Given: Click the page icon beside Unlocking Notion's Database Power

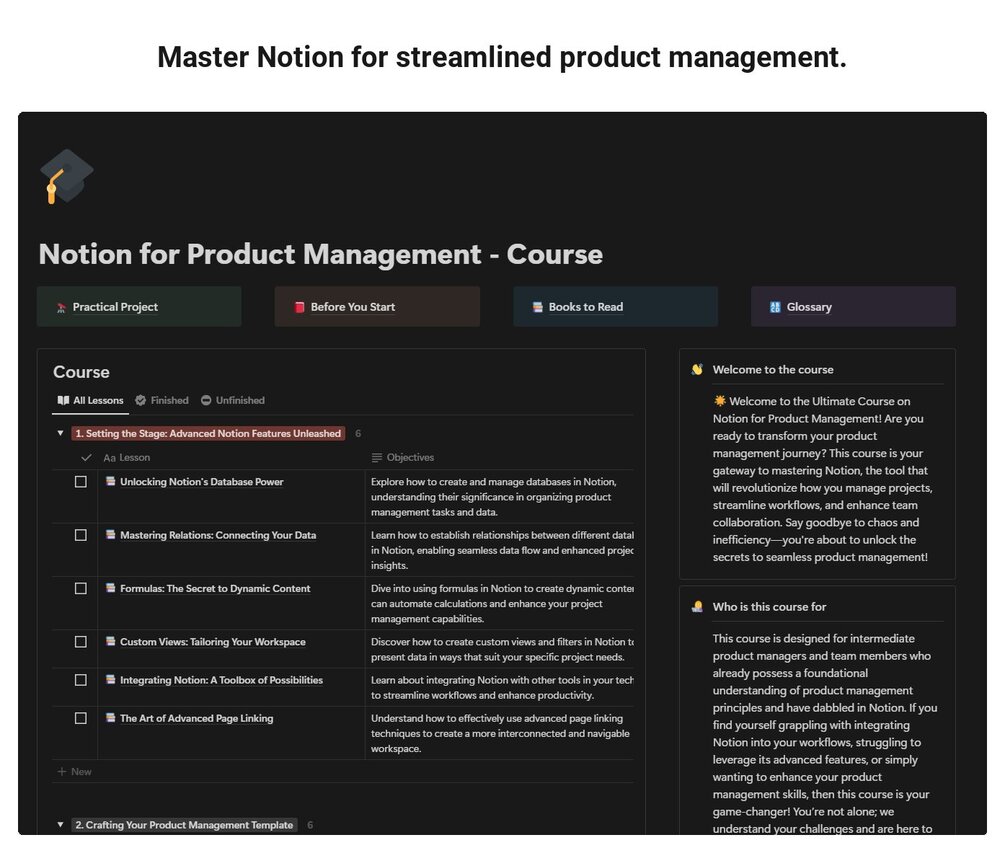Looking at the screenshot, I should [x=111, y=481].
